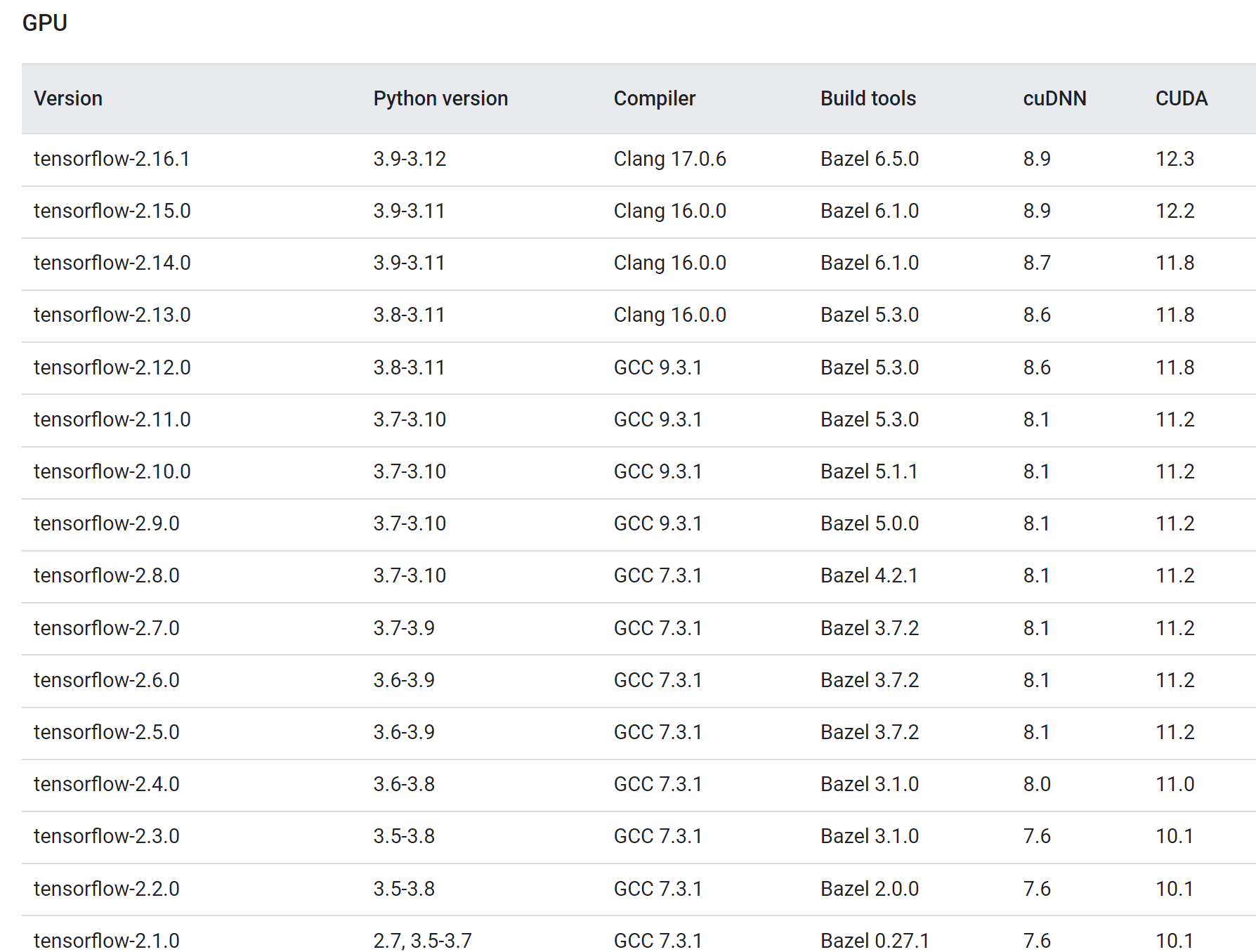
Task: Click the Bazel 4.2.1 cell
Action: [x=869, y=575]
